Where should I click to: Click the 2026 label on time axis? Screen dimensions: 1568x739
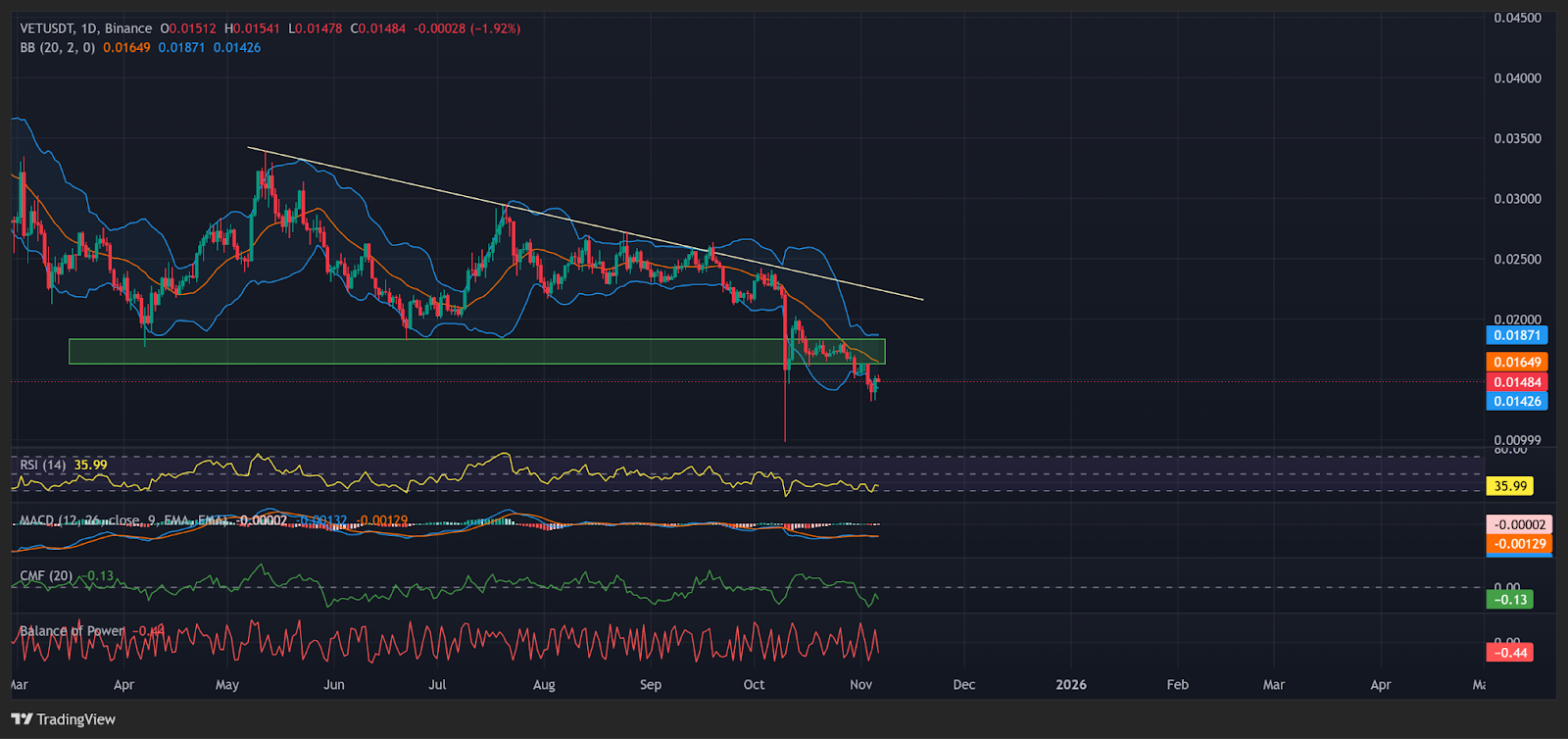[1070, 684]
